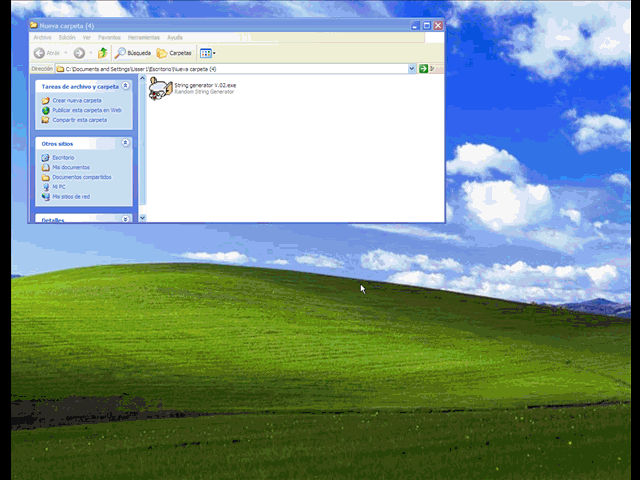Click the Compartir esta carpeta icon
The height and width of the screenshot is (480, 640).
pos(45,120)
